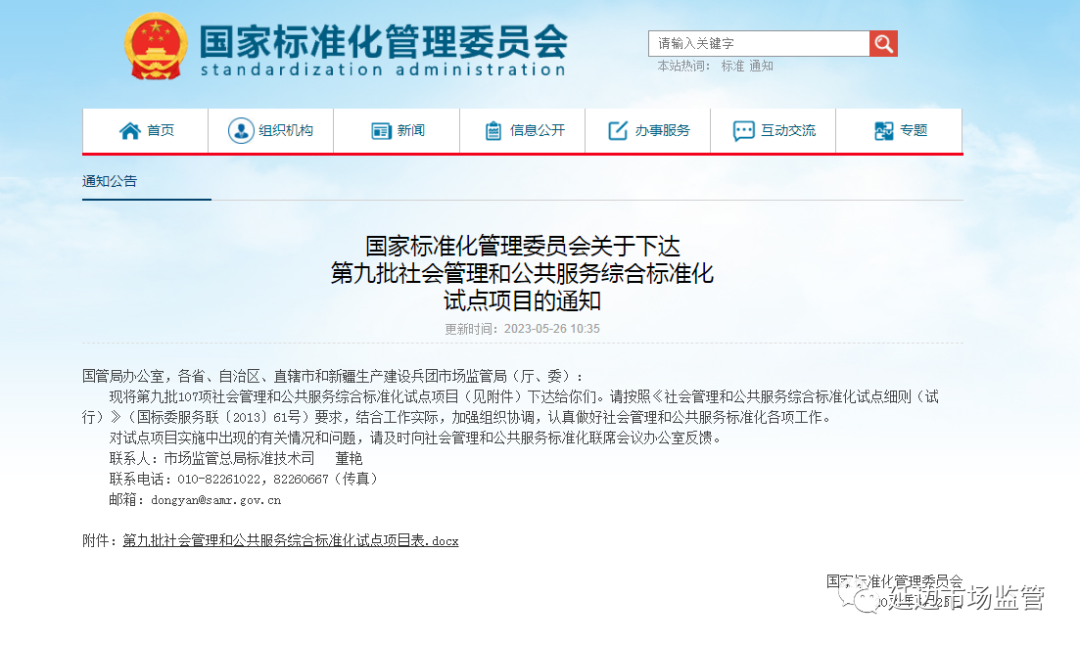Click the update time 2023-05-26 10:35
The width and height of the screenshot is (1080, 645).
552,329
